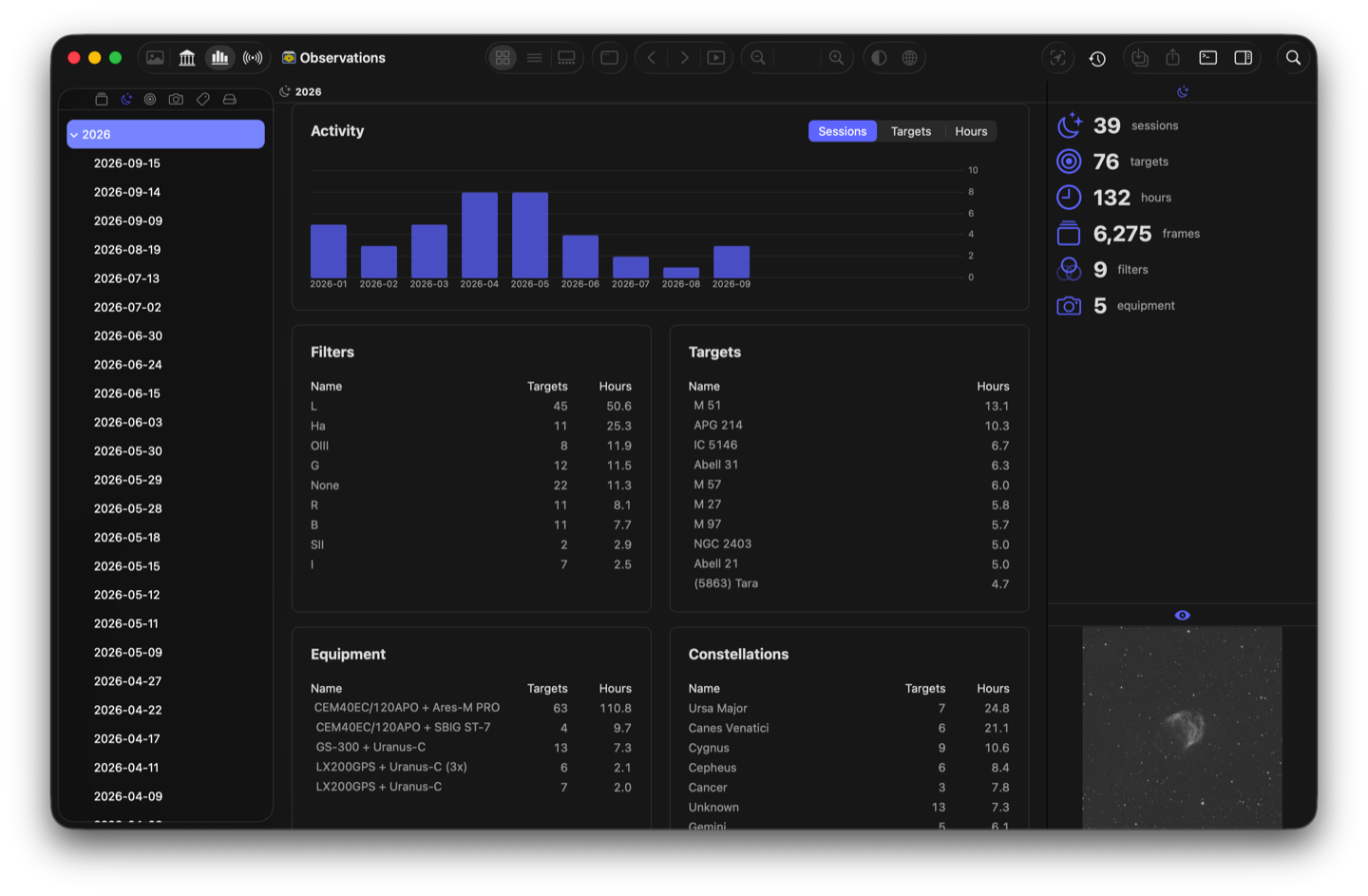Click the OIII row in Filters
The width and height of the screenshot is (1368, 896).
click(471, 446)
